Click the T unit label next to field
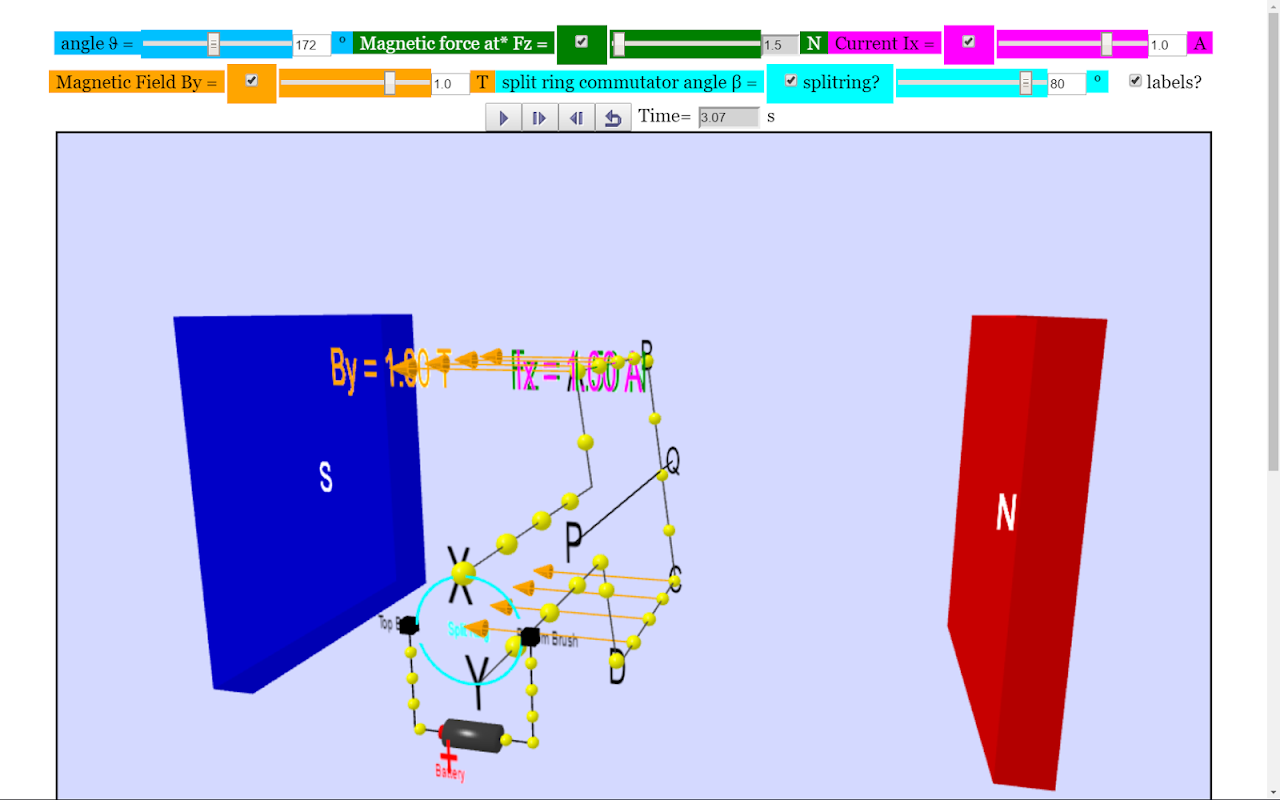Viewport: 1280px width, 800px height. tap(483, 82)
